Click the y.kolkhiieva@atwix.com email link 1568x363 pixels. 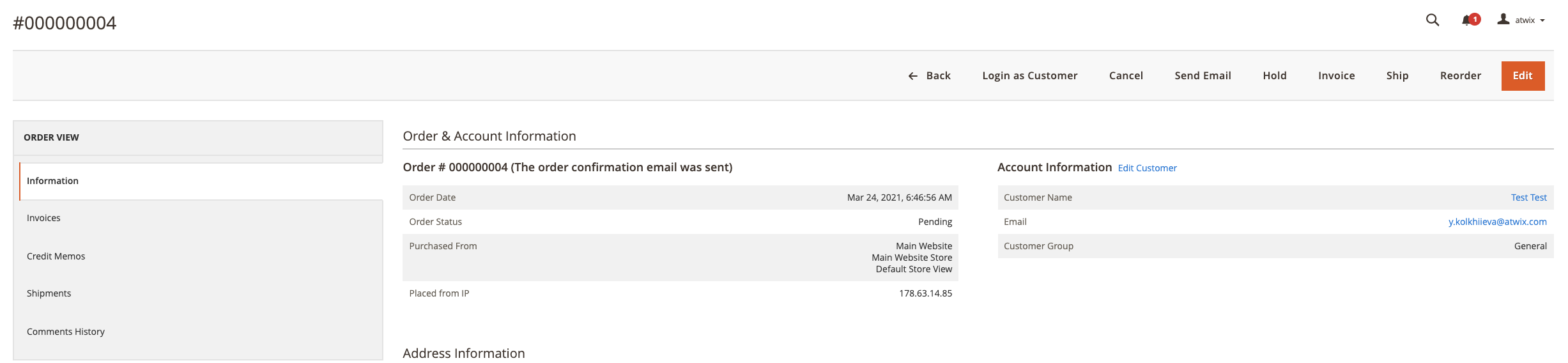coord(1497,222)
